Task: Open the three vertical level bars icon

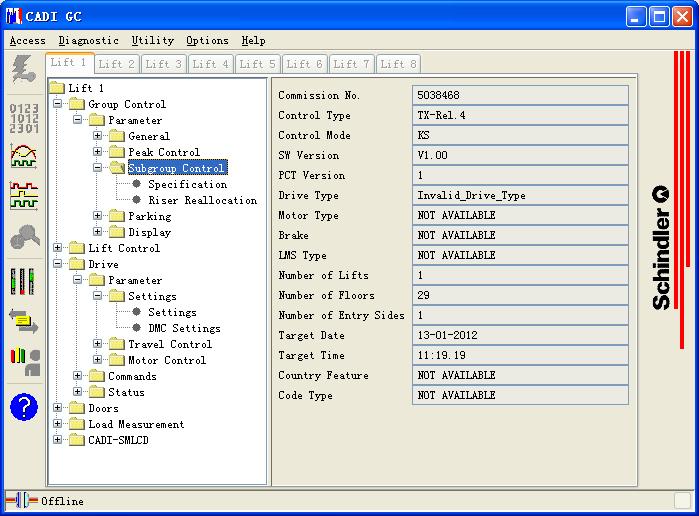Action: [22, 281]
